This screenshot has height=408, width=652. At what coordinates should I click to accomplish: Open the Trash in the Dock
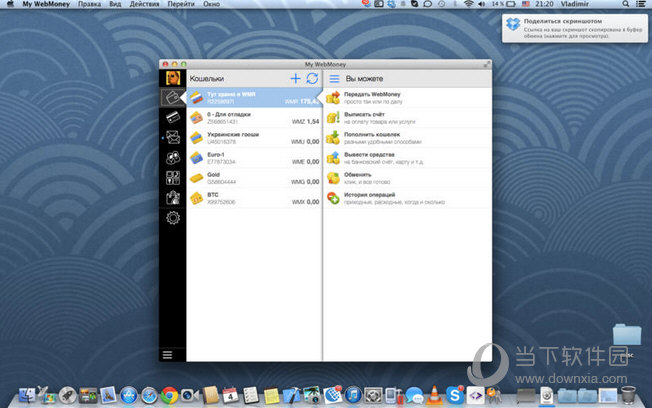point(628,395)
